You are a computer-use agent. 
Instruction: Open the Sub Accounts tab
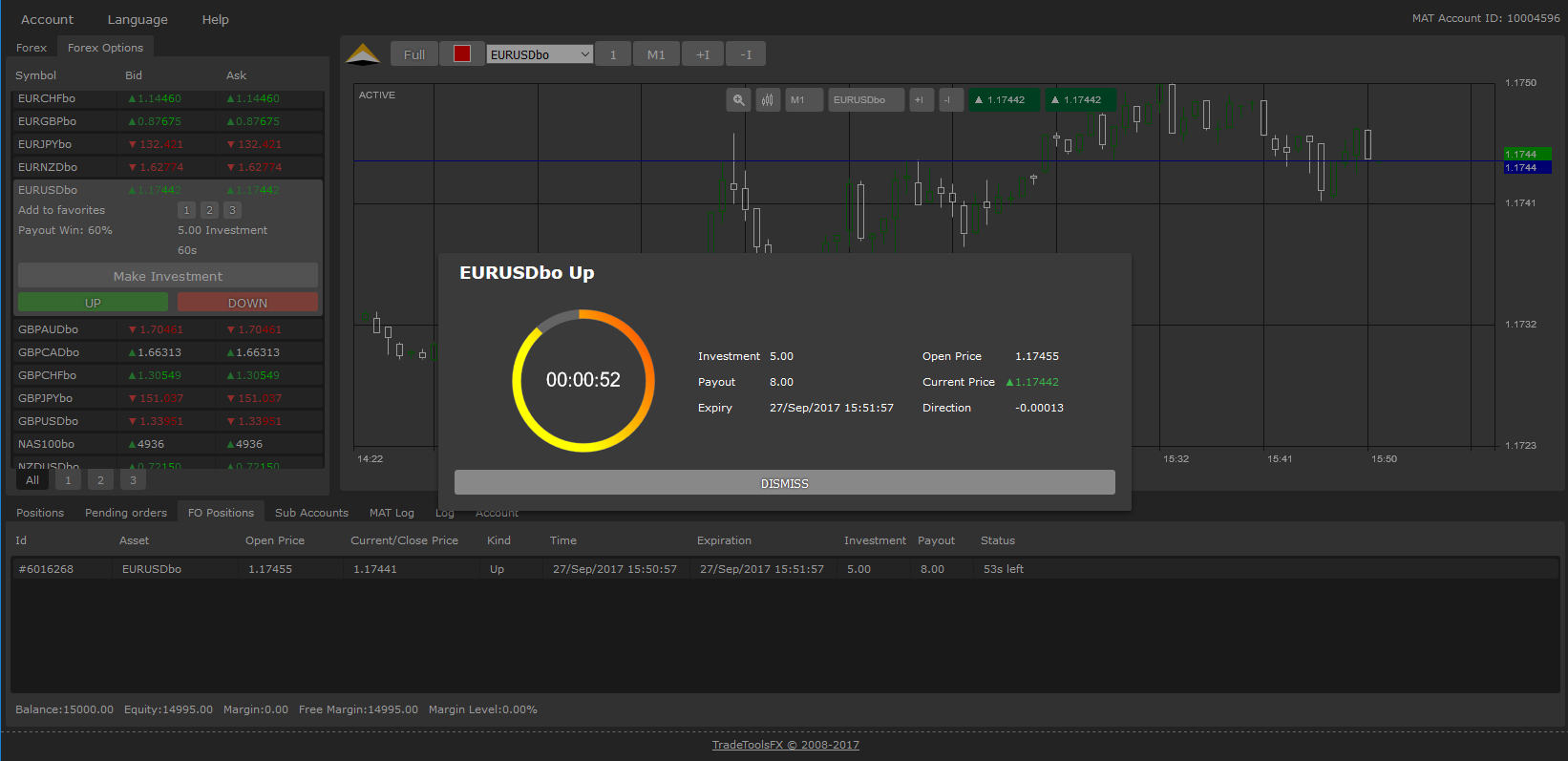click(x=311, y=513)
